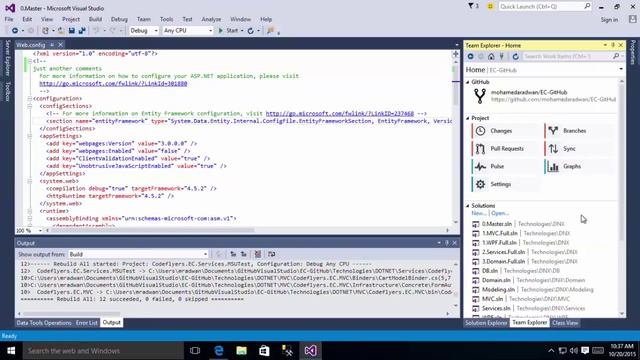
Task: Open the Team menu
Action: [x=144, y=19]
